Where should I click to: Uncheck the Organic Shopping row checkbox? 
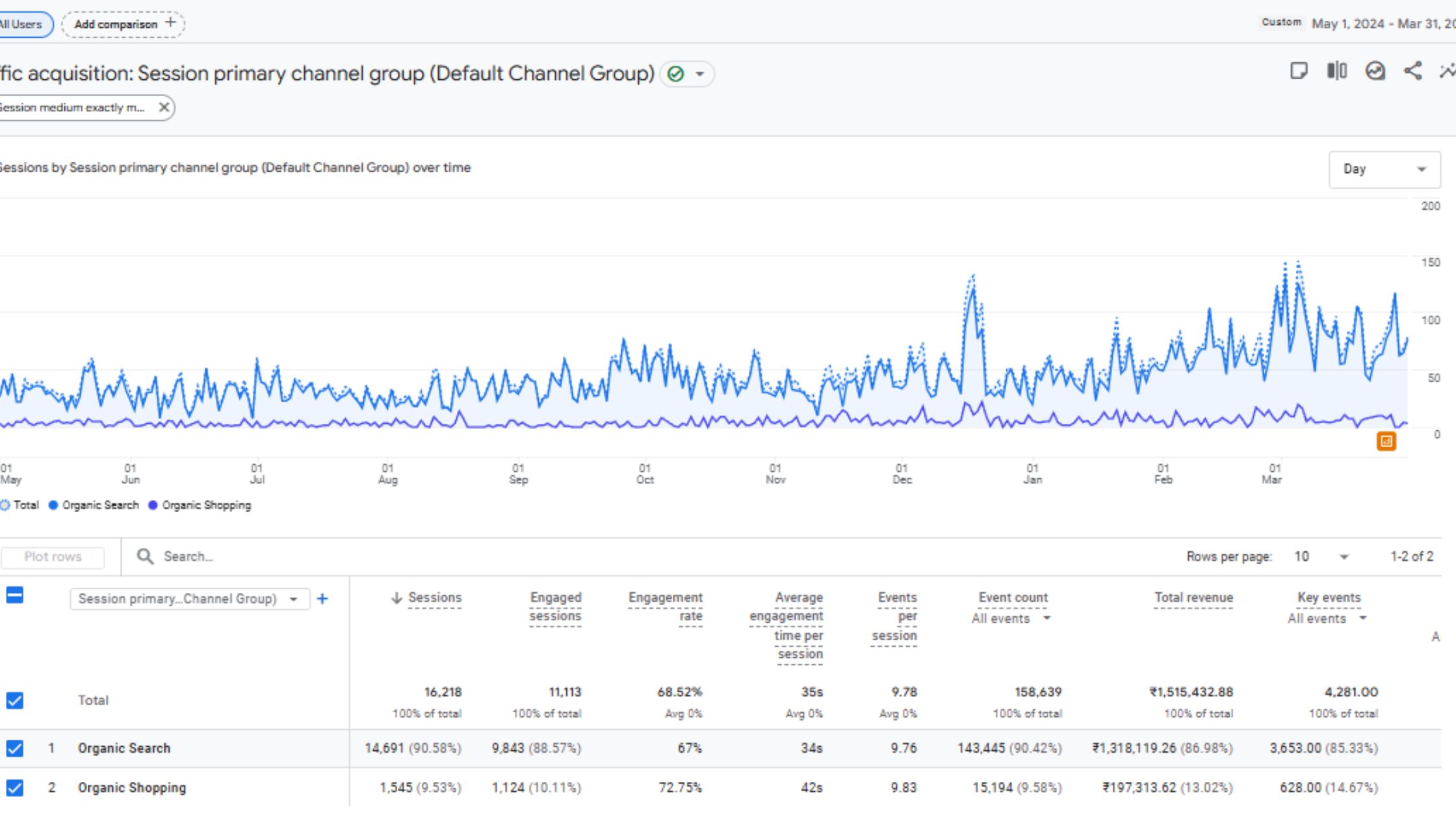tap(14, 788)
